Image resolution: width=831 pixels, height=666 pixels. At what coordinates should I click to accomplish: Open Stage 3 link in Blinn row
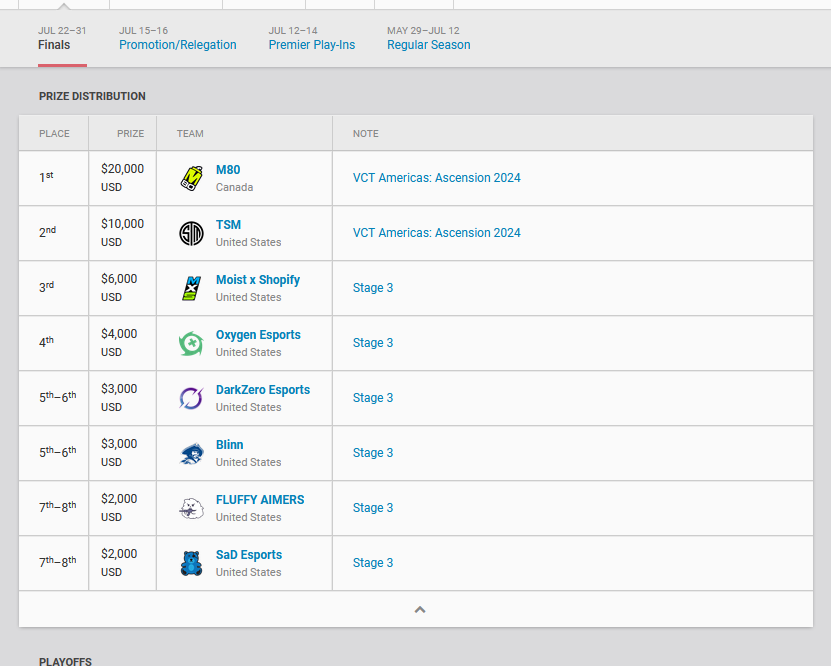click(373, 454)
